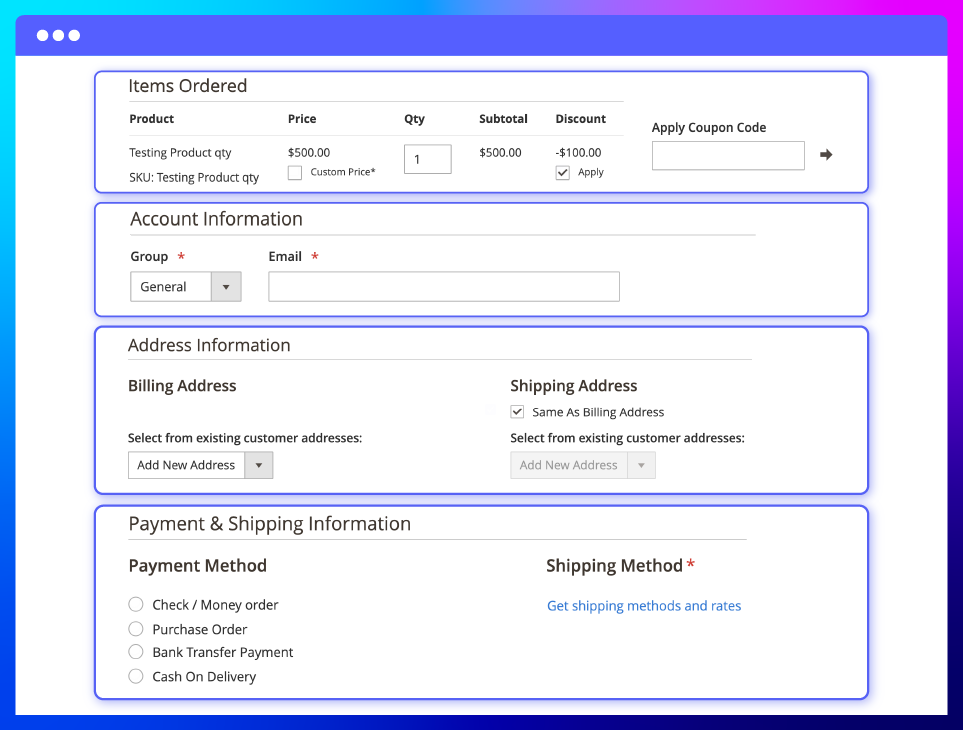The height and width of the screenshot is (730, 963).
Task: Focus the Qty input field
Action: point(427,159)
